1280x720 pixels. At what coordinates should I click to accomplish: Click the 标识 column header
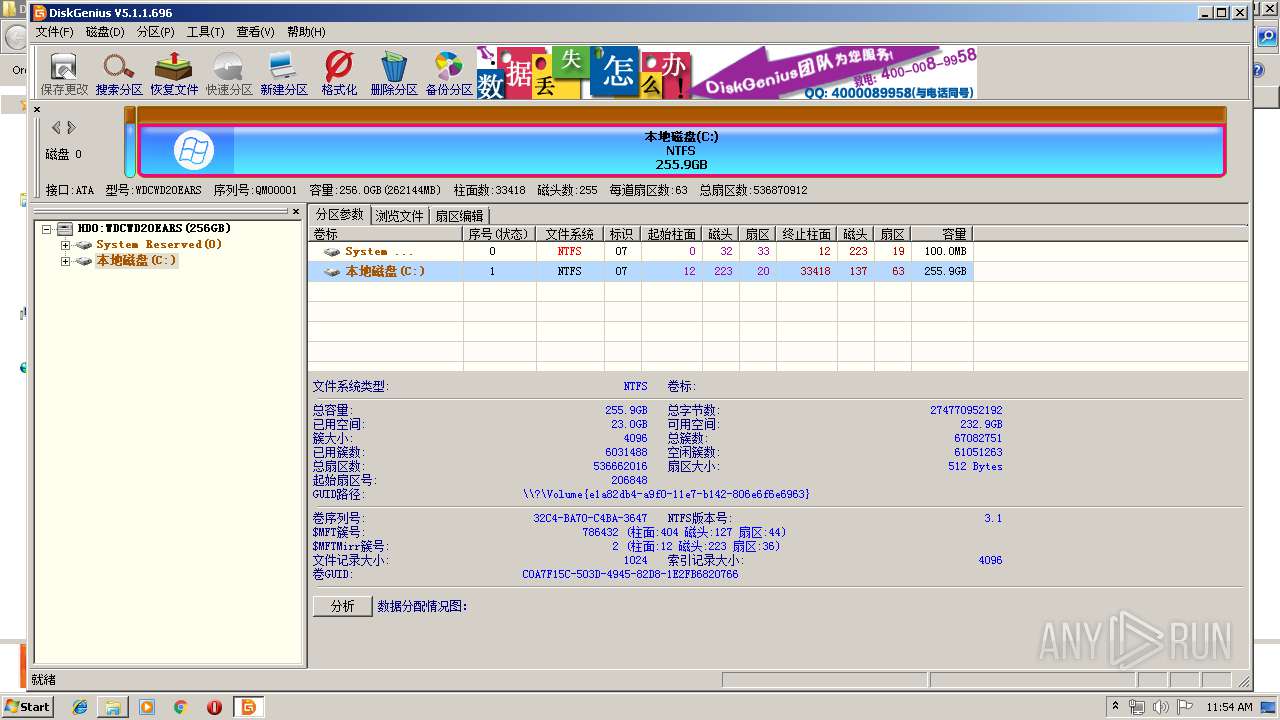[x=622, y=234]
